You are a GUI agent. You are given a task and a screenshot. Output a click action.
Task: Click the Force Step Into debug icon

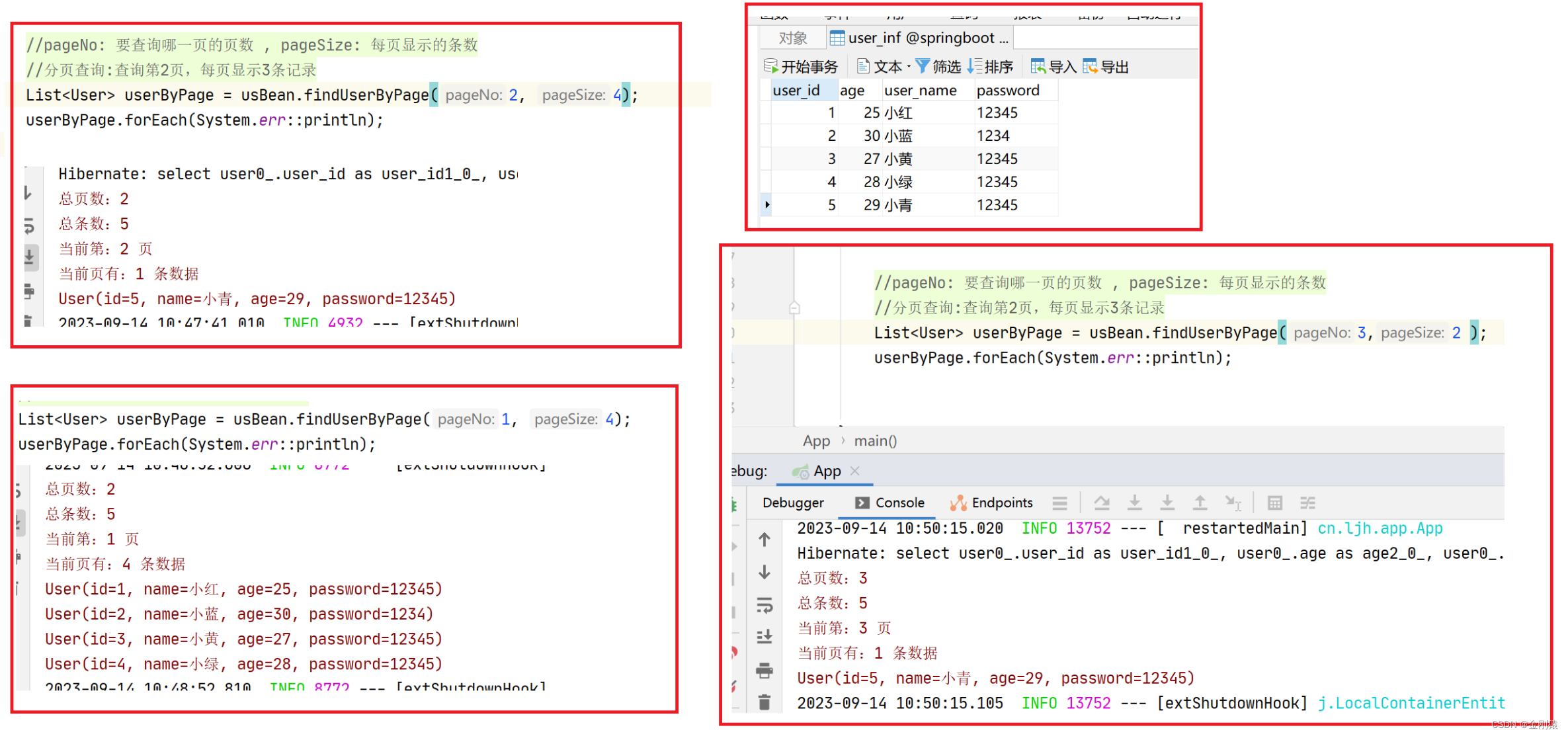tap(1167, 504)
